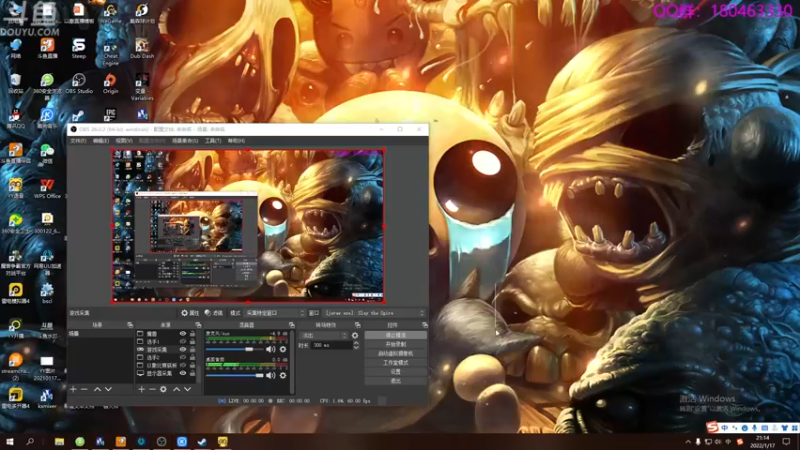Add a new source with plus icon
The width and height of the screenshot is (800, 450).
coord(141,389)
